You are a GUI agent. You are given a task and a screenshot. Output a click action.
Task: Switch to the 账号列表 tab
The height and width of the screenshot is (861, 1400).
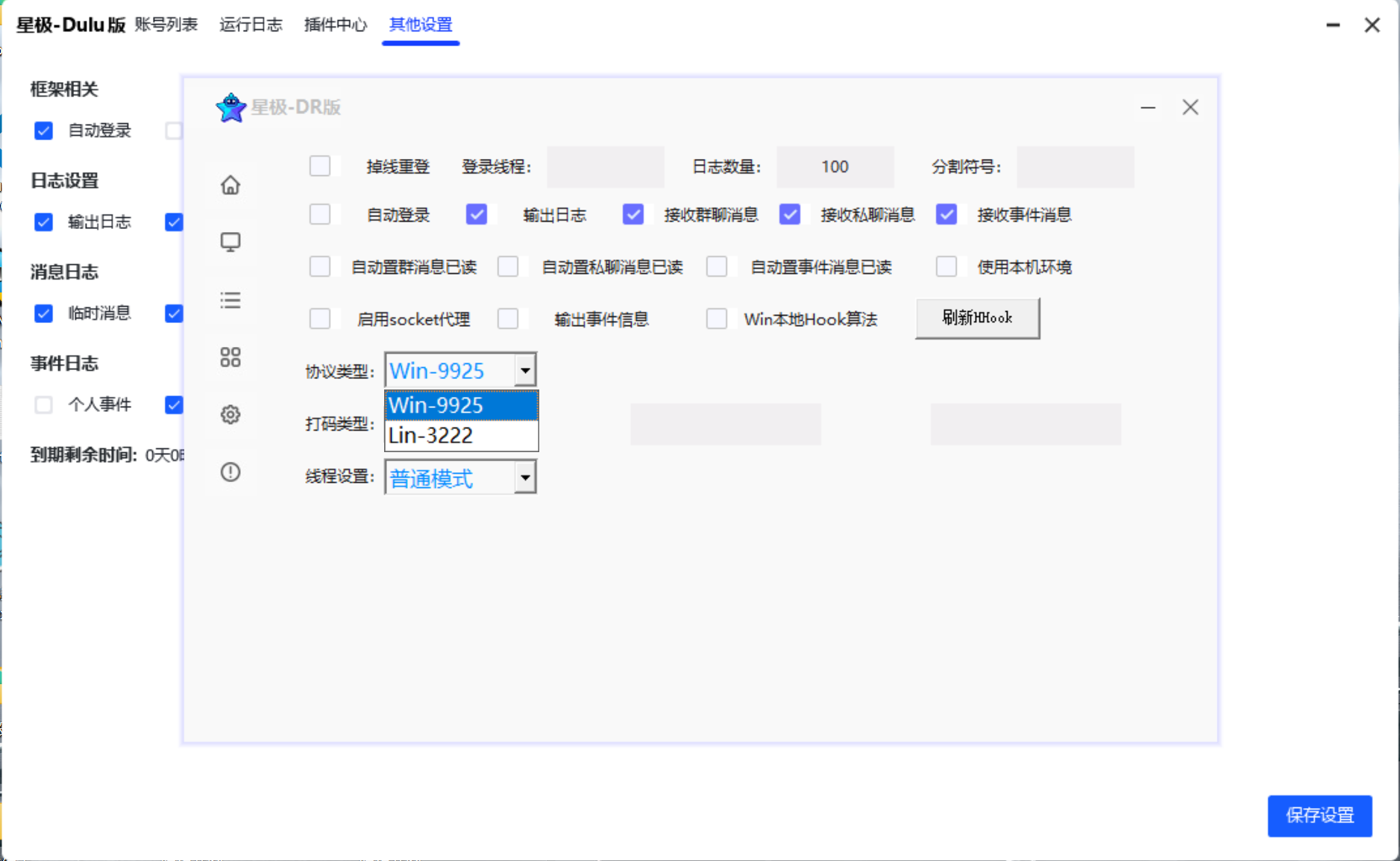click(166, 25)
